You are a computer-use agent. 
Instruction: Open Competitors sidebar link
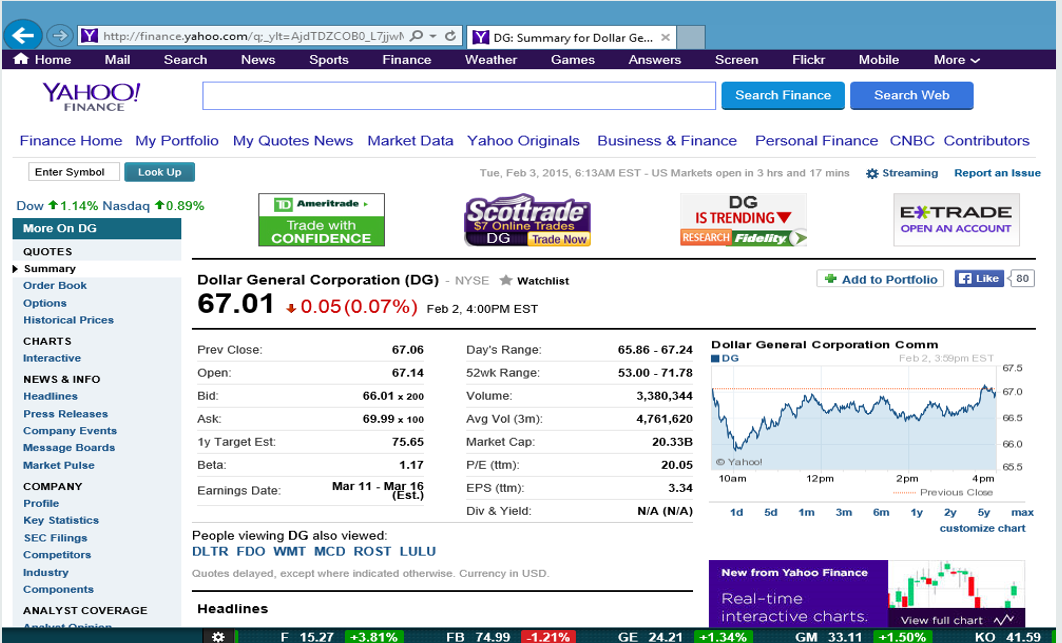57,554
